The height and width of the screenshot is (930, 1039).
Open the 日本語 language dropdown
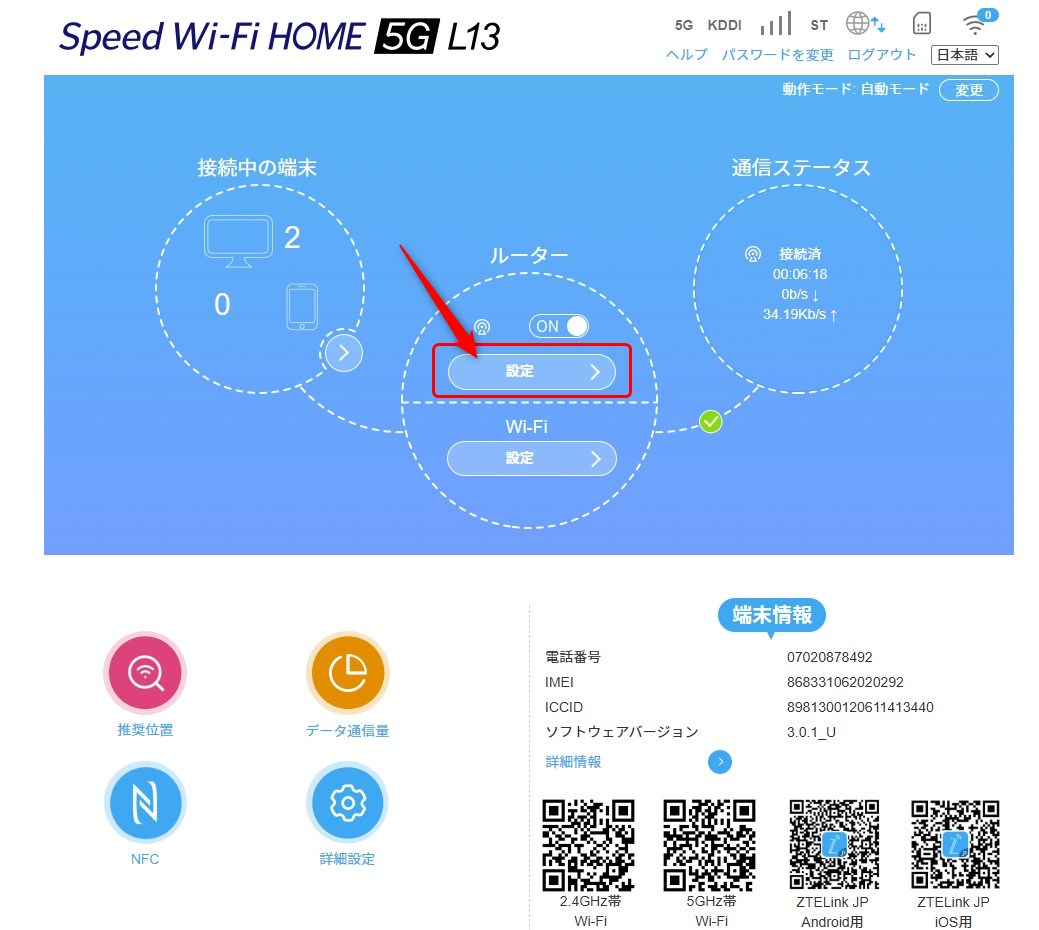(965, 55)
